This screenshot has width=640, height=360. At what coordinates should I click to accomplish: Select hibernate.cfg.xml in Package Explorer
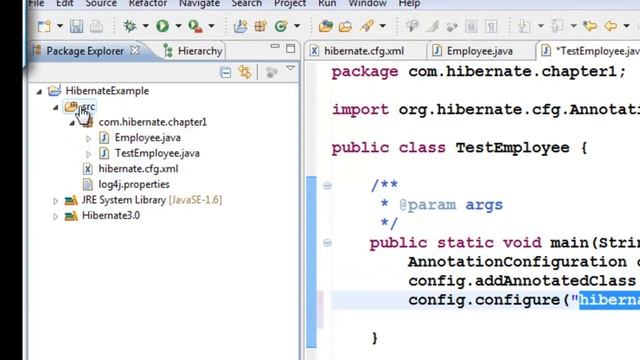[138, 169]
